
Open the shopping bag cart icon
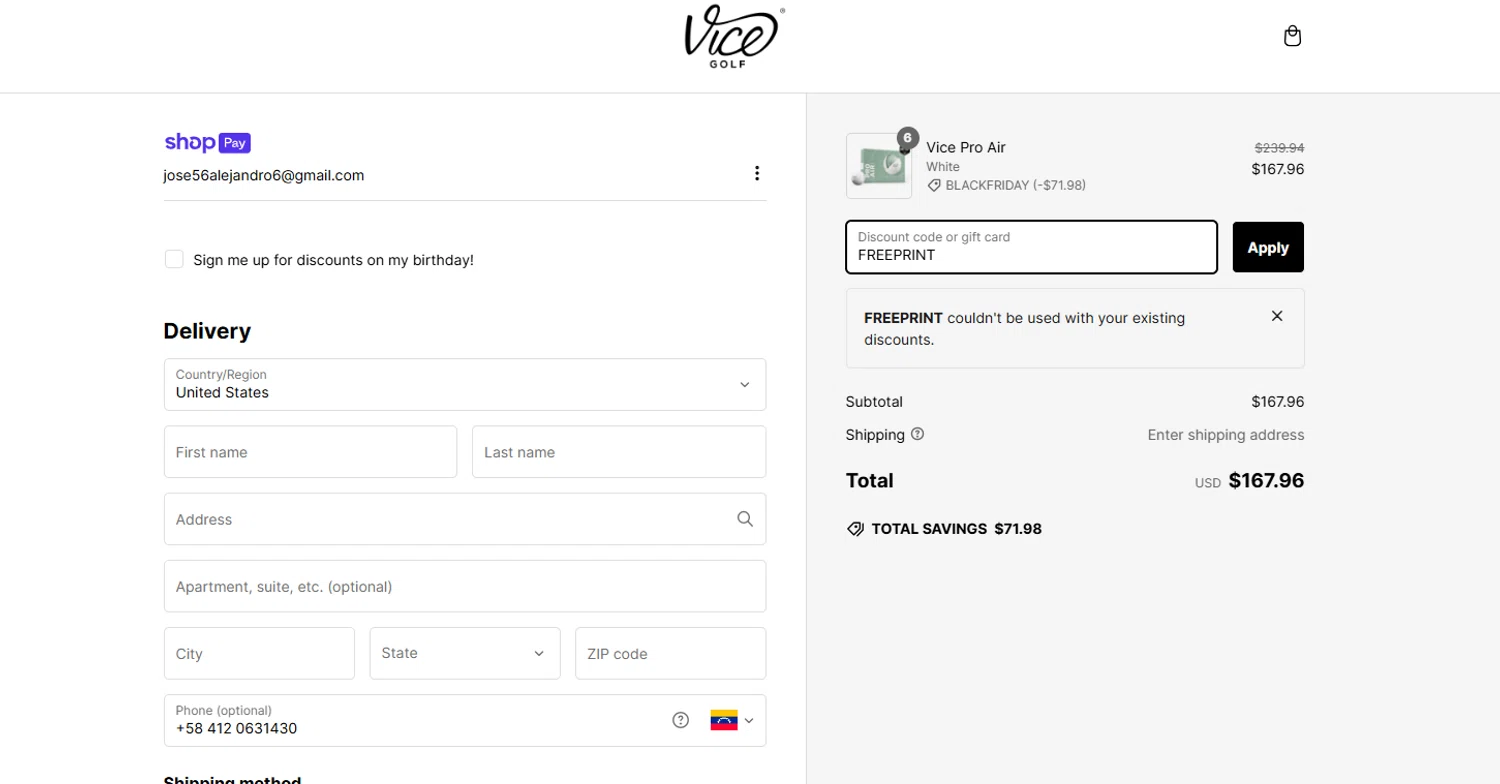coord(1292,37)
